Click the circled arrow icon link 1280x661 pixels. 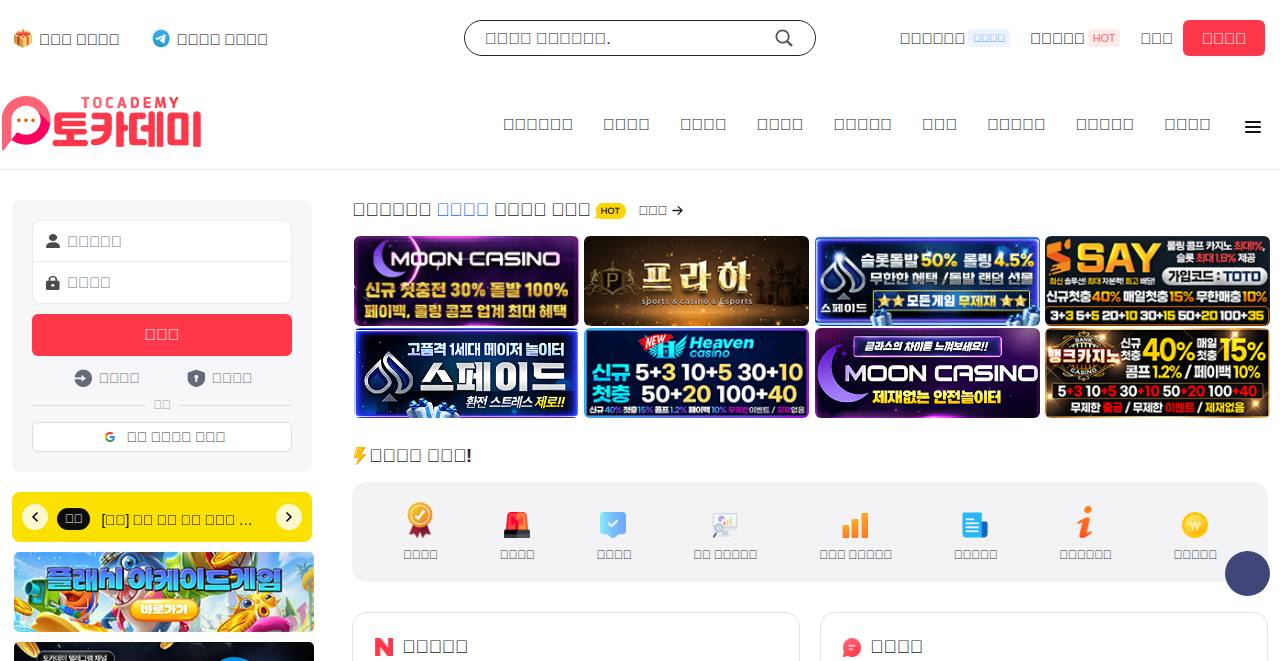(x=107, y=378)
